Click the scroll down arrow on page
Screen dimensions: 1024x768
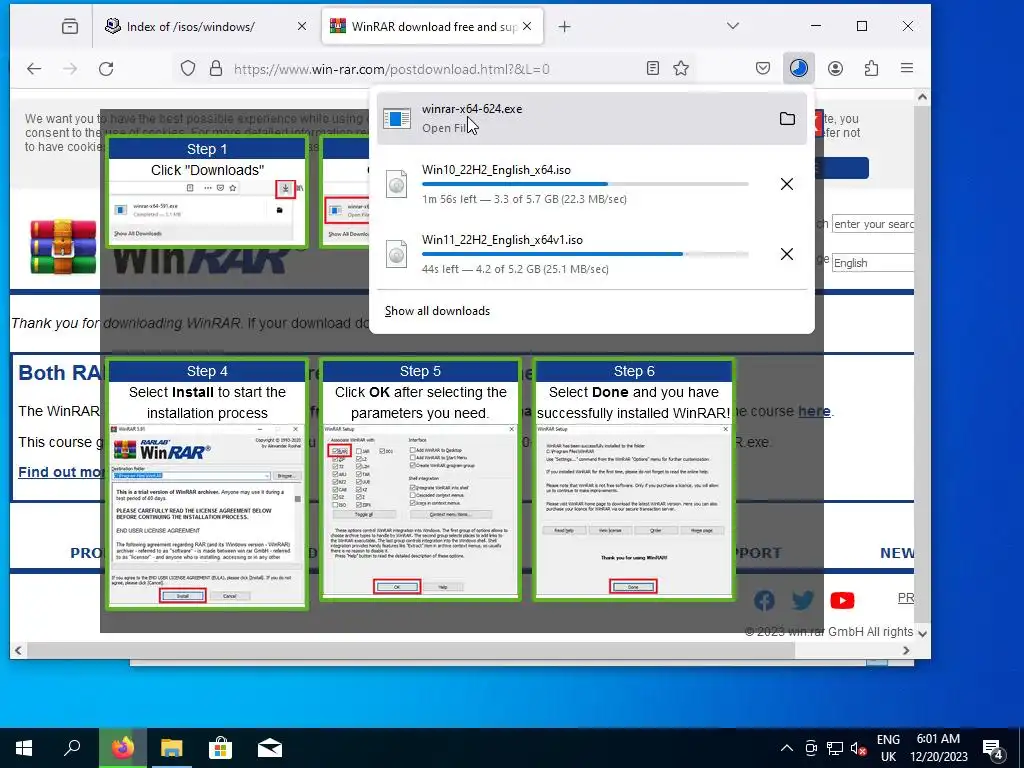click(x=922, y=633)
